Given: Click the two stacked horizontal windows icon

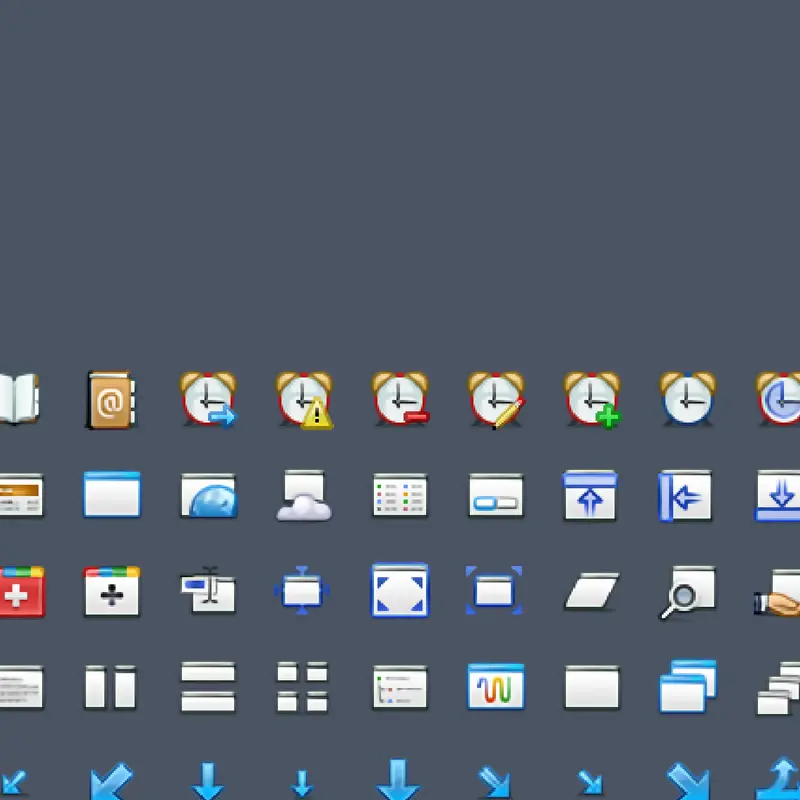Looking at the screenshot, I should click(x=208, y=686).
